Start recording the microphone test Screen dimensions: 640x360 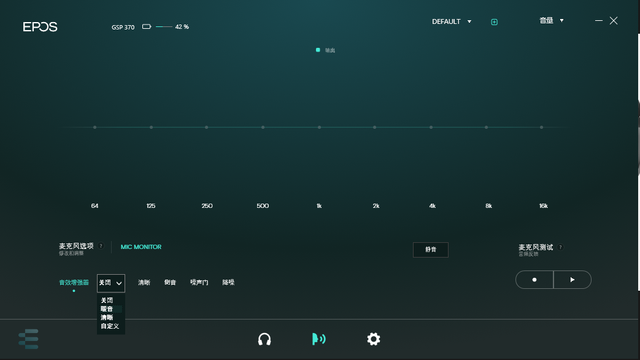(534, 280)
